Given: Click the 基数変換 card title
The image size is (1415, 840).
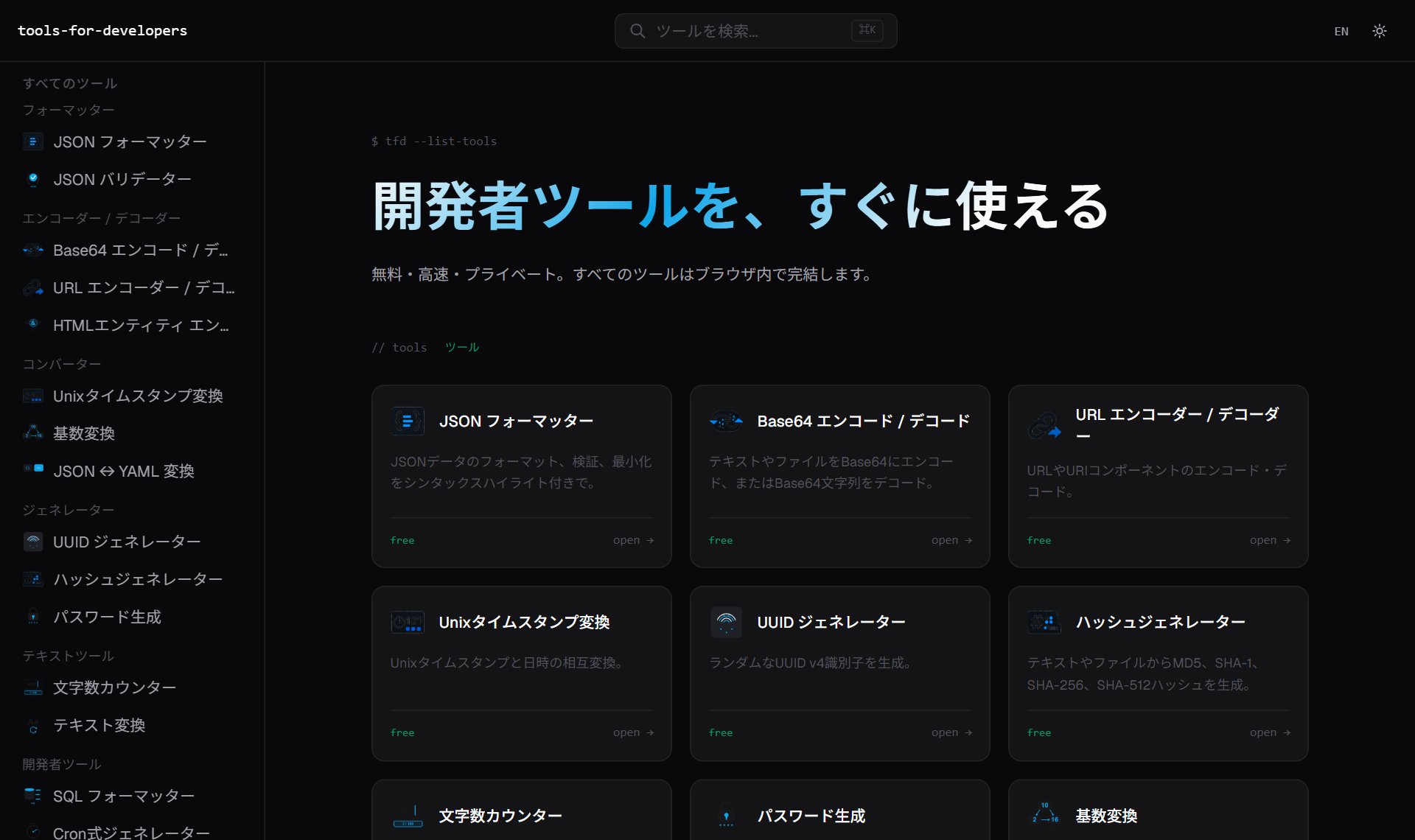Looking at the screenshot, I should (1106, 816).
